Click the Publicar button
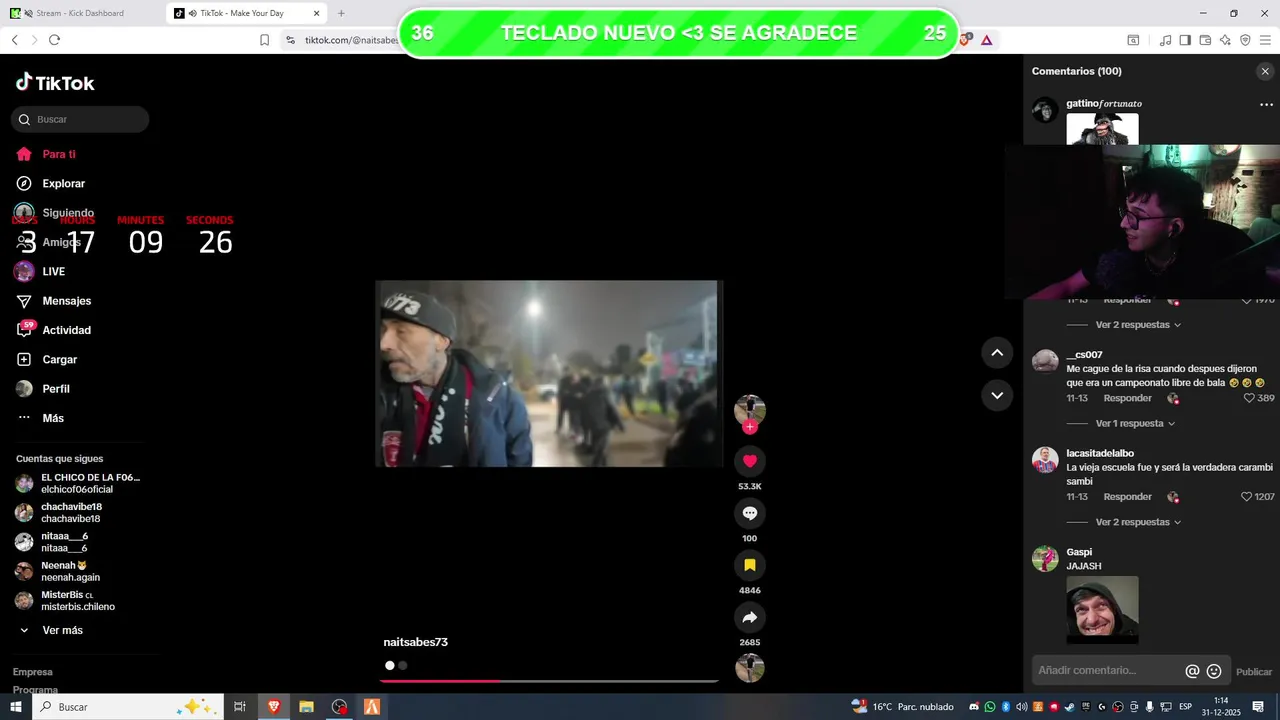 point(1254,672)
